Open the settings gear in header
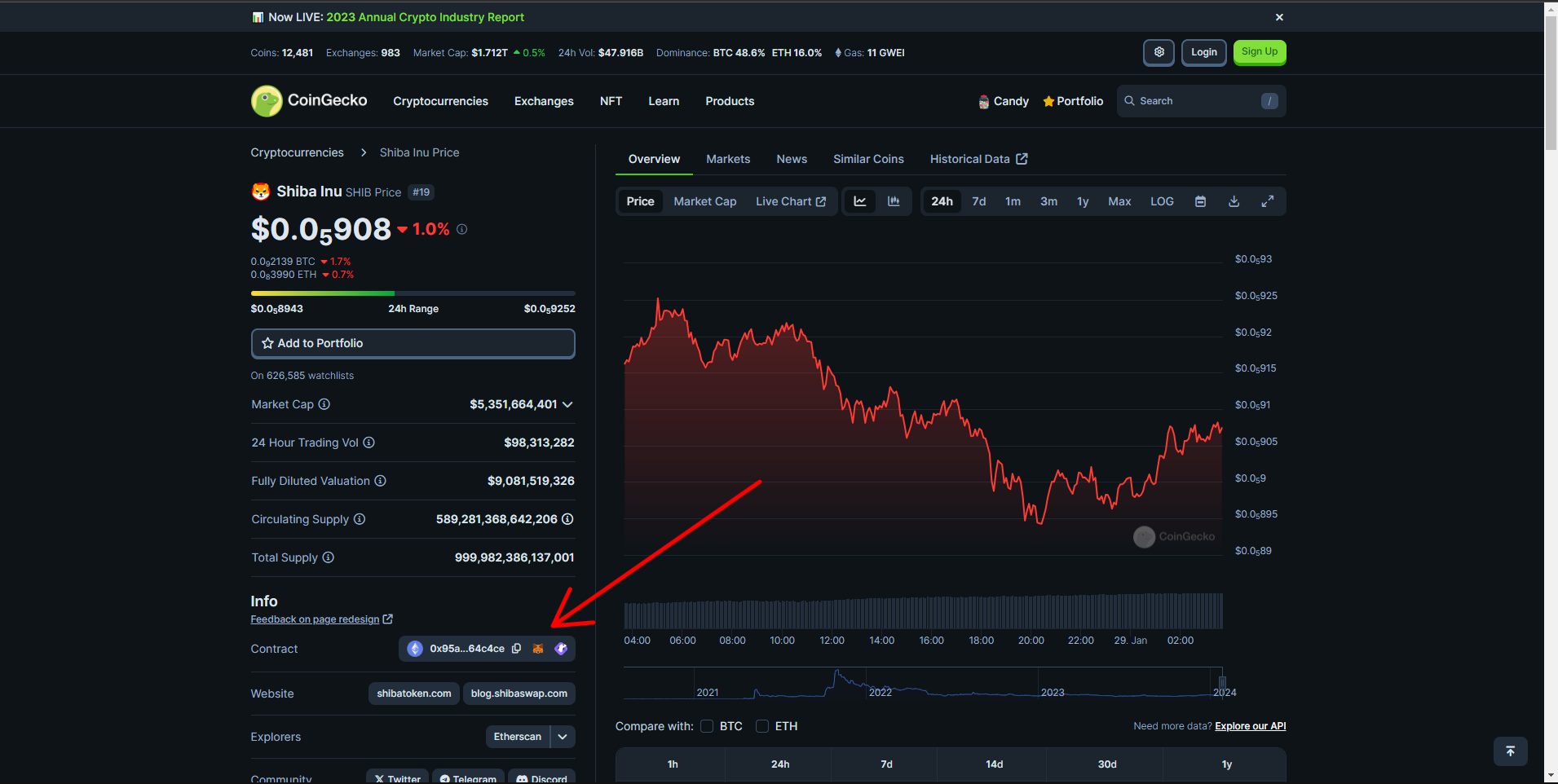This screenshot has height=784, width=1558. tap(1159, 52)
